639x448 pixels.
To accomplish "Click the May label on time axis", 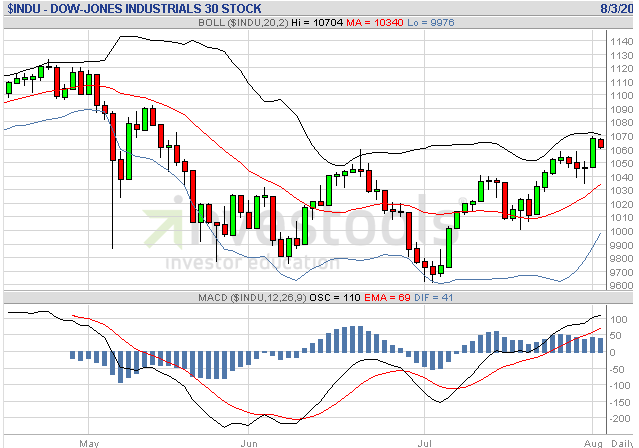I will coord(89,443).
